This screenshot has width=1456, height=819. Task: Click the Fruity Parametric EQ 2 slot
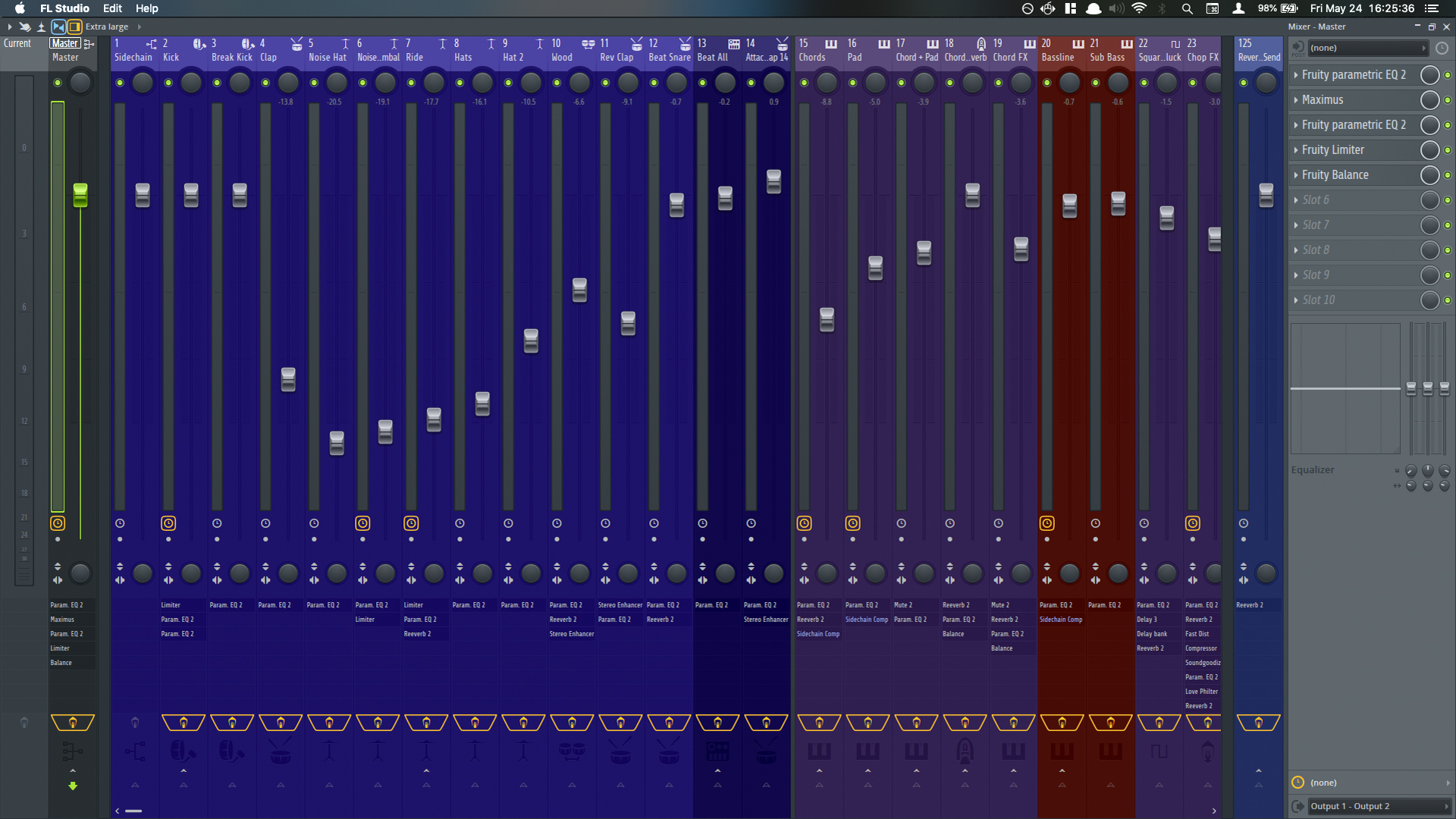(1353, 74)
